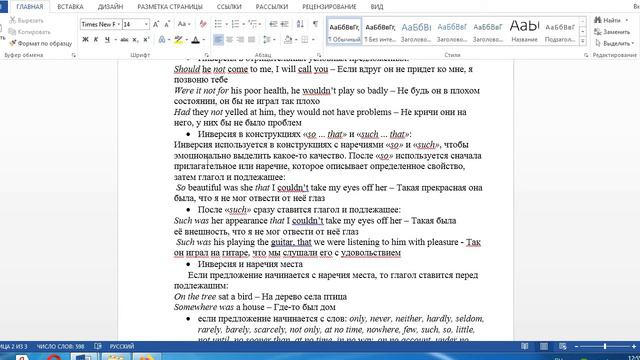Open the borders dropdown

pyautogui.click(x=313, y=40)
